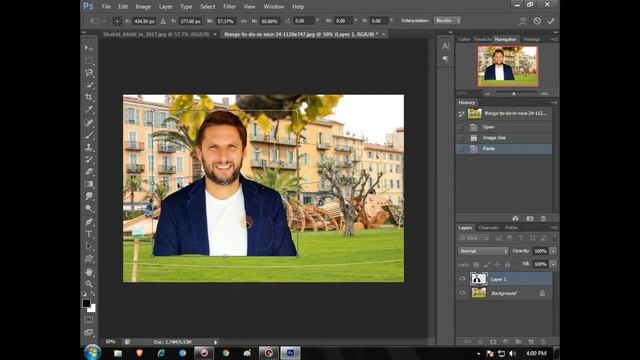Select the Zoom tool in toolbox
Viewport: 640px width, 360px height.
click(89, 284)
